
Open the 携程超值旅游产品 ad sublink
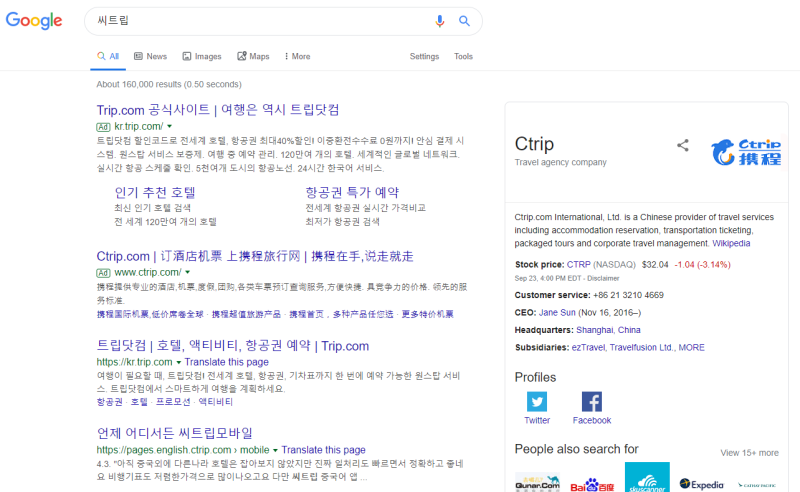[246, 314]
